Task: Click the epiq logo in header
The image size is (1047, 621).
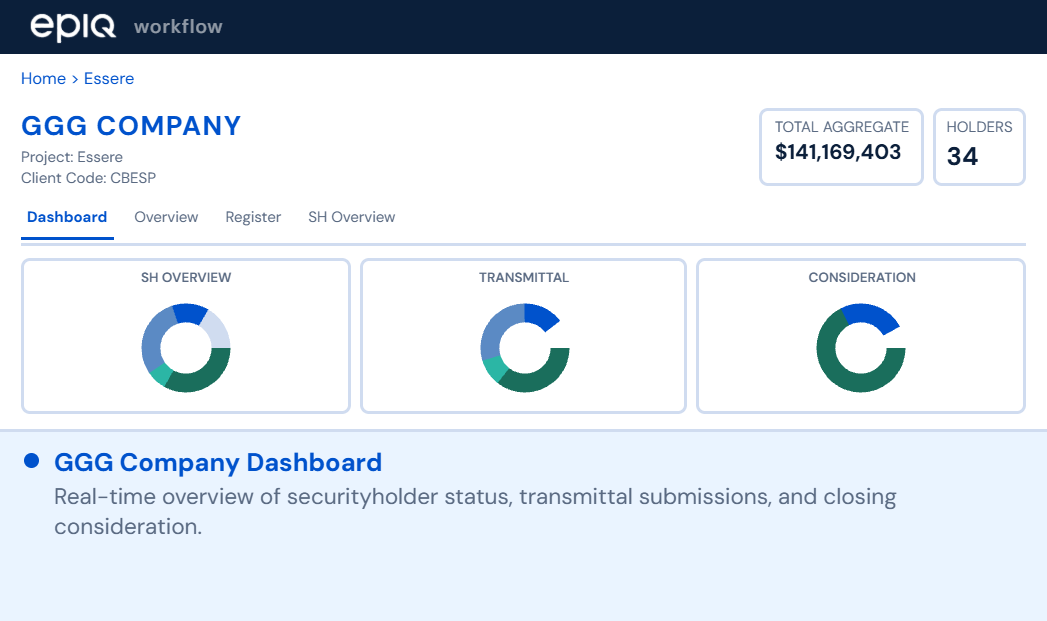Action: tap(73, 27)
